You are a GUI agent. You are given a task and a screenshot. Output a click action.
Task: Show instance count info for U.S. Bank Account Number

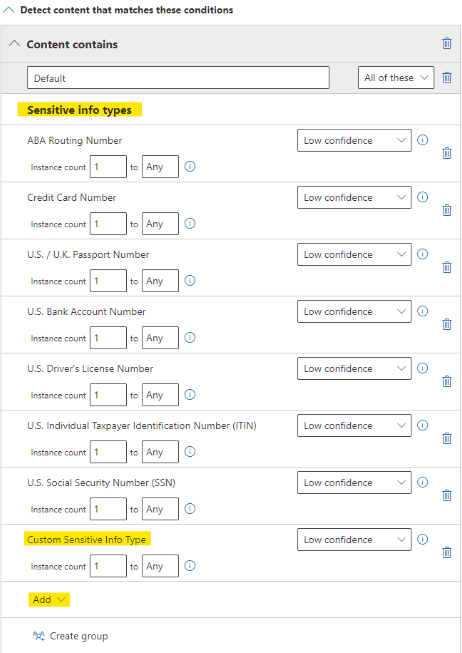[190, 337]
